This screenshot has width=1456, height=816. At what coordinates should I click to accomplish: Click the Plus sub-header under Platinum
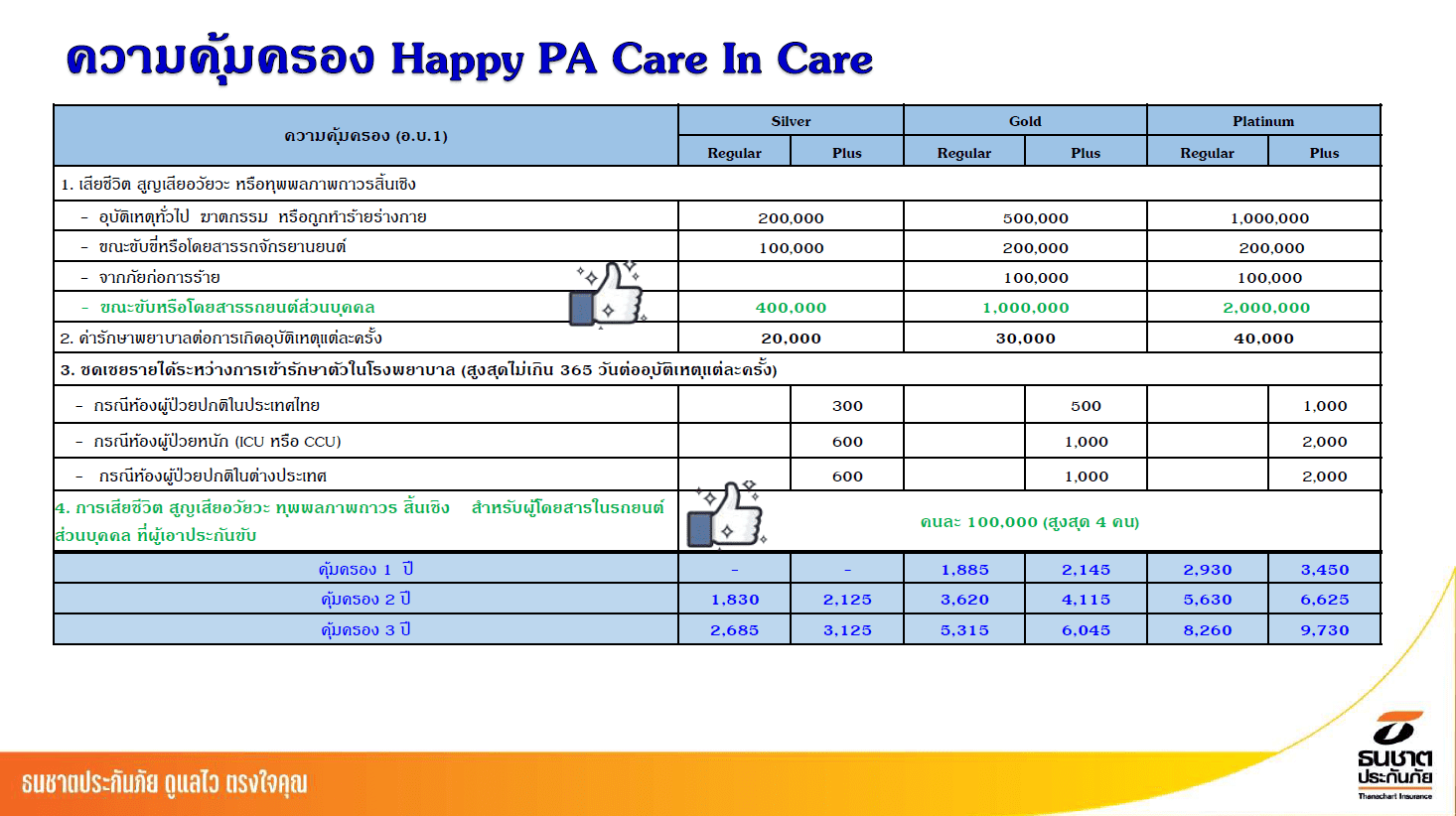tap(1324, 153)
